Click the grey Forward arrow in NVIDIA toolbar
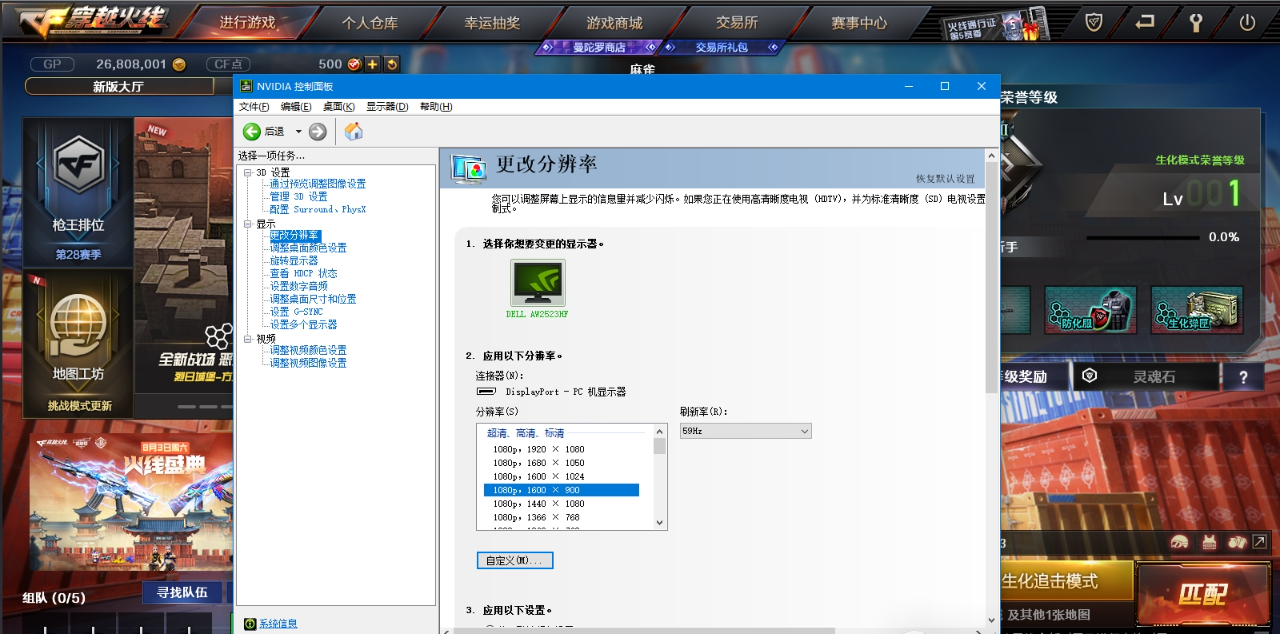The width and height of the screenshot is (1280, 634). point(318,131)
